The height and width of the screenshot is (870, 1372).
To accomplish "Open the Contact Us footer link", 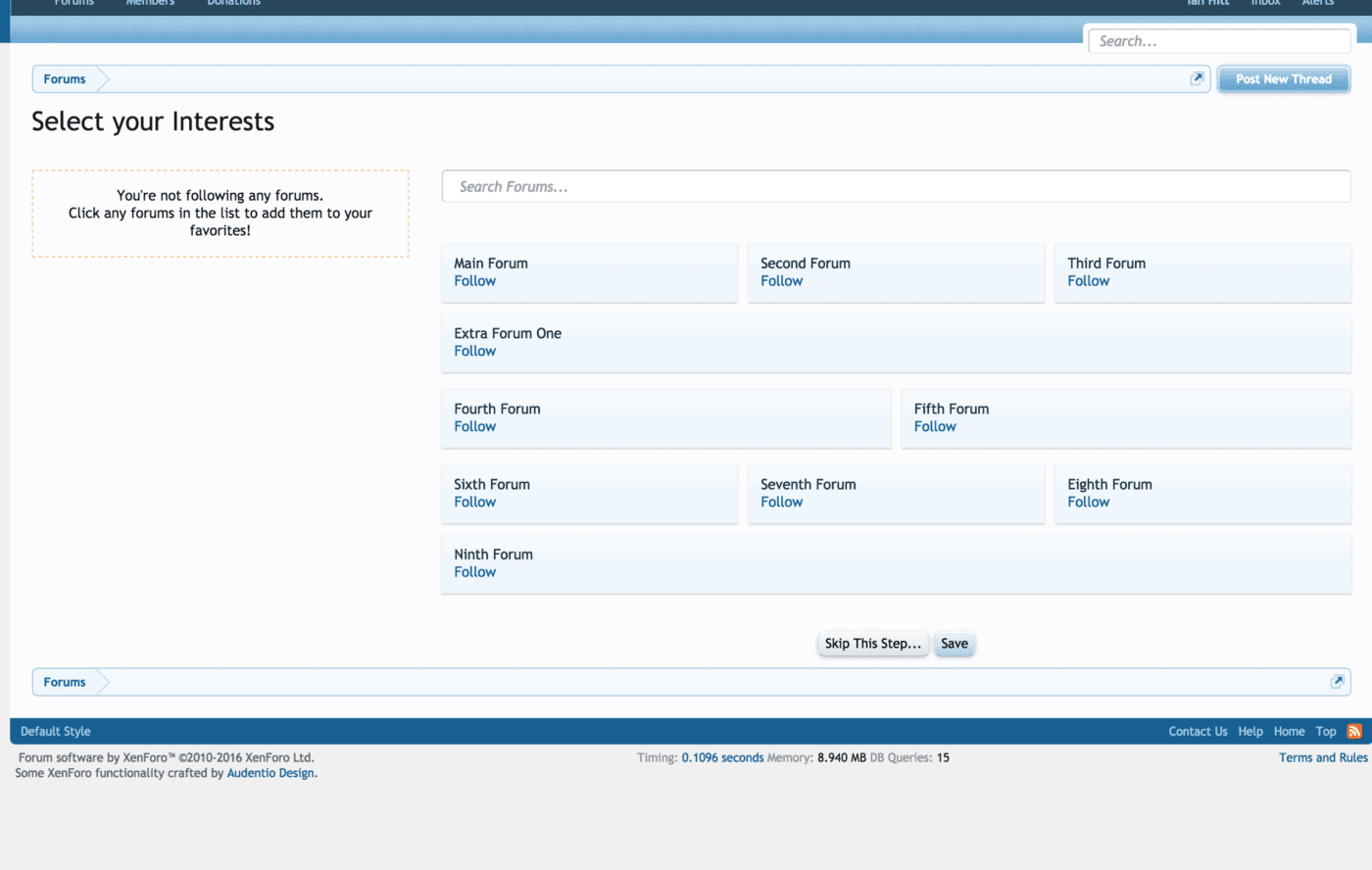I will [1198, 732].
